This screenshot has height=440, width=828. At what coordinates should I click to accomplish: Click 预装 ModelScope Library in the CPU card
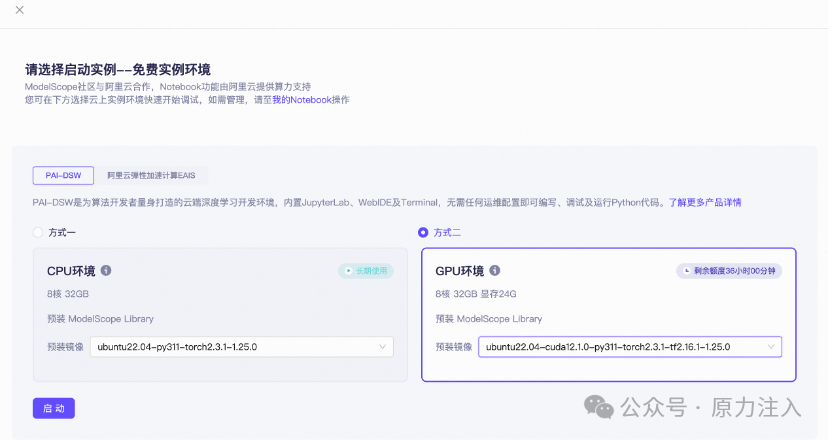pos(100,319)
